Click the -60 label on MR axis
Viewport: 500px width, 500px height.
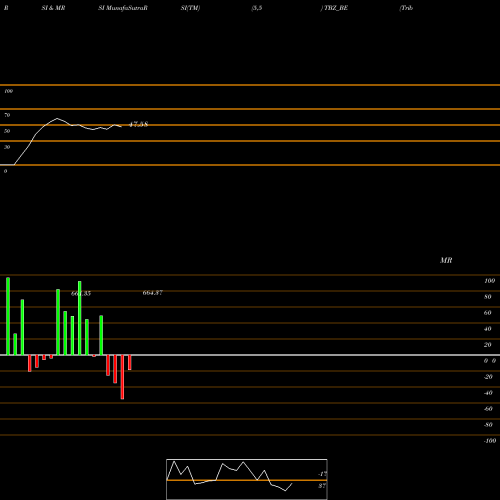(x=488, y=409)
